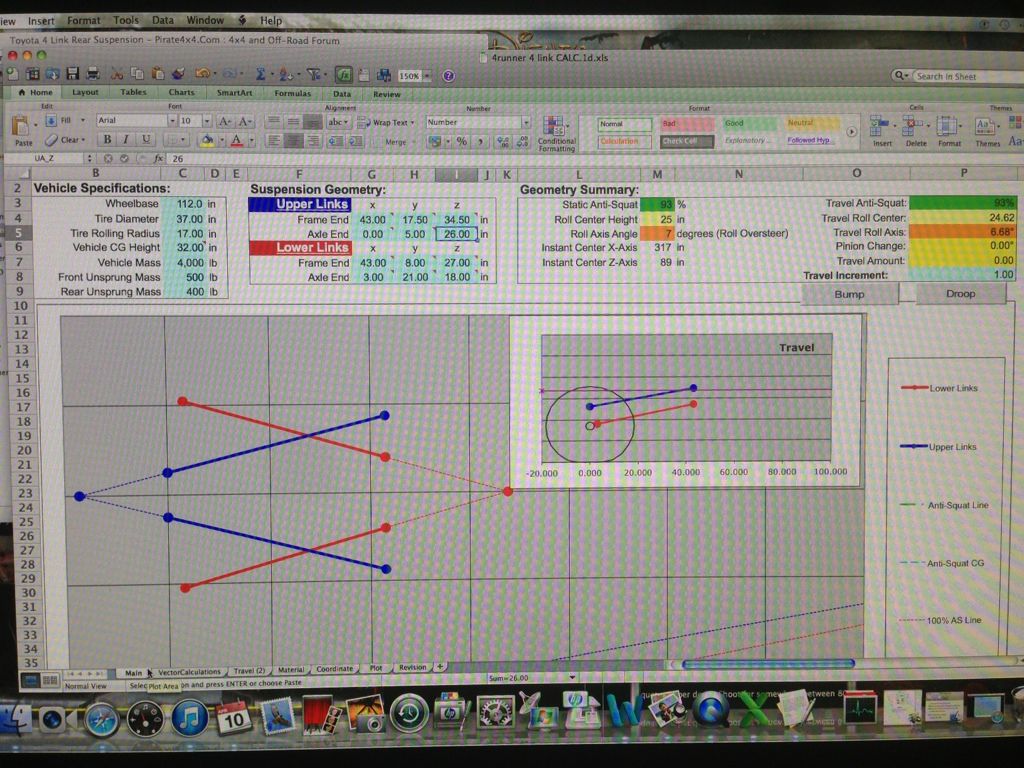Click the Paste clipboard icon
The width and height of the screenshot is (1024, 768).
click(x=22, y=126)
